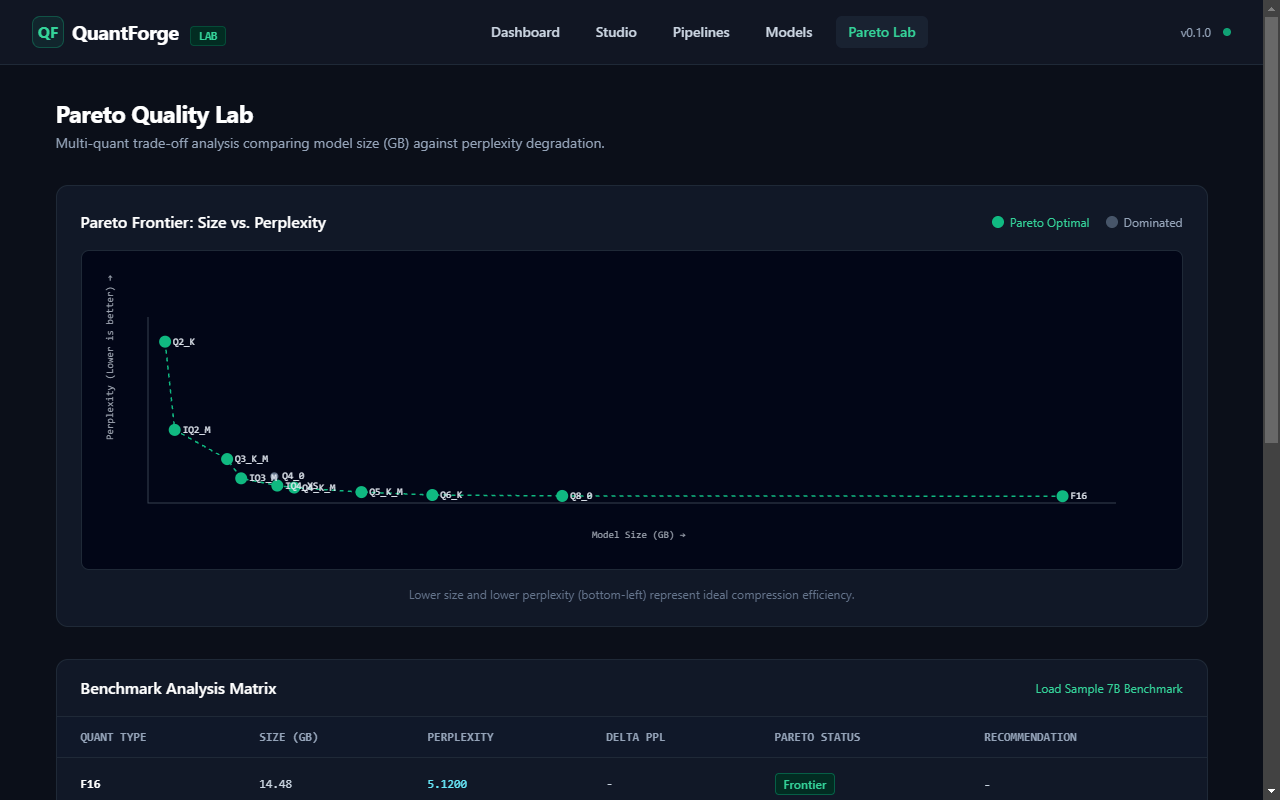Click the F16 data point
The width and height of the screenshot is (1280, 800).
pos(1062,496)
